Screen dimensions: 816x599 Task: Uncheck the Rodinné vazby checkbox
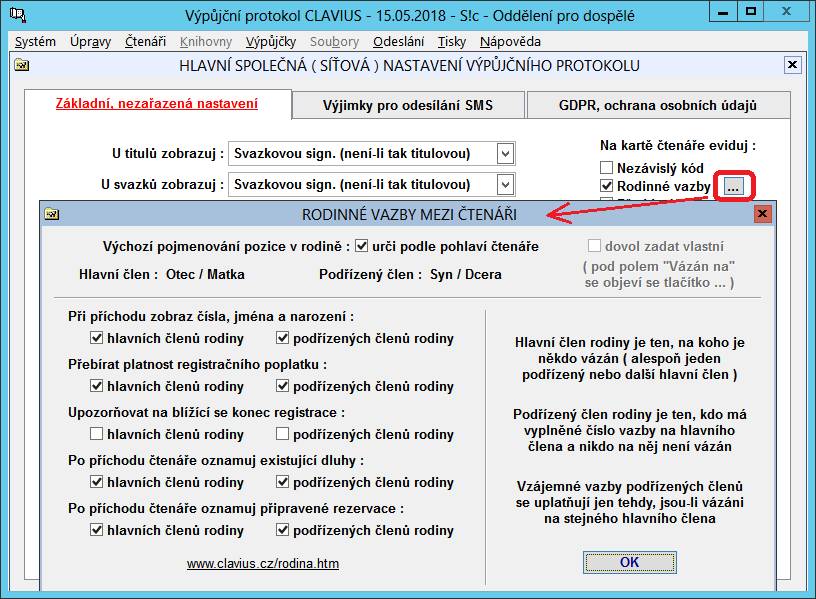[606, 186]
